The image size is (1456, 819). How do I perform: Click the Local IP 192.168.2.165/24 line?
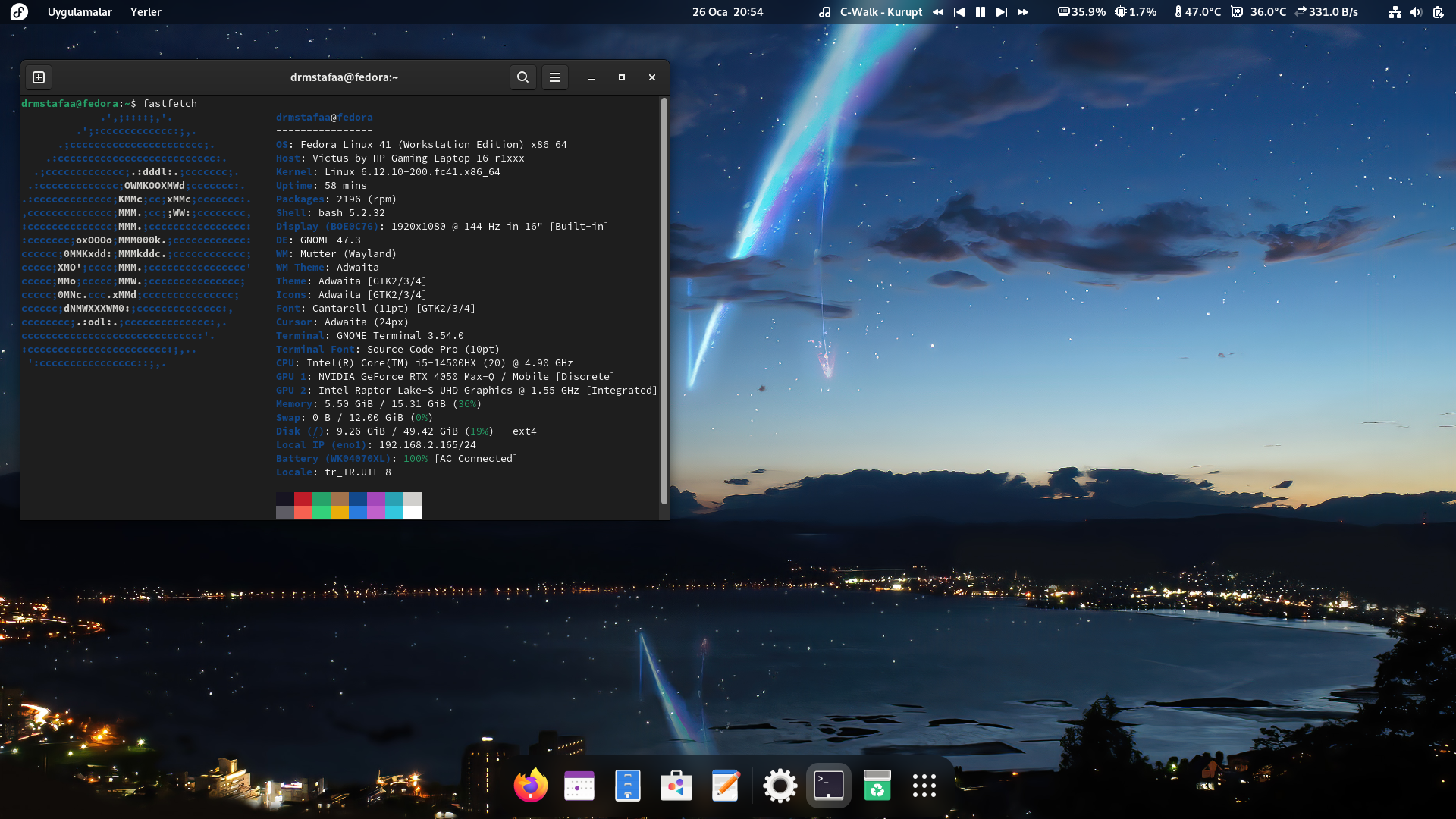click(x=376, y=445)
